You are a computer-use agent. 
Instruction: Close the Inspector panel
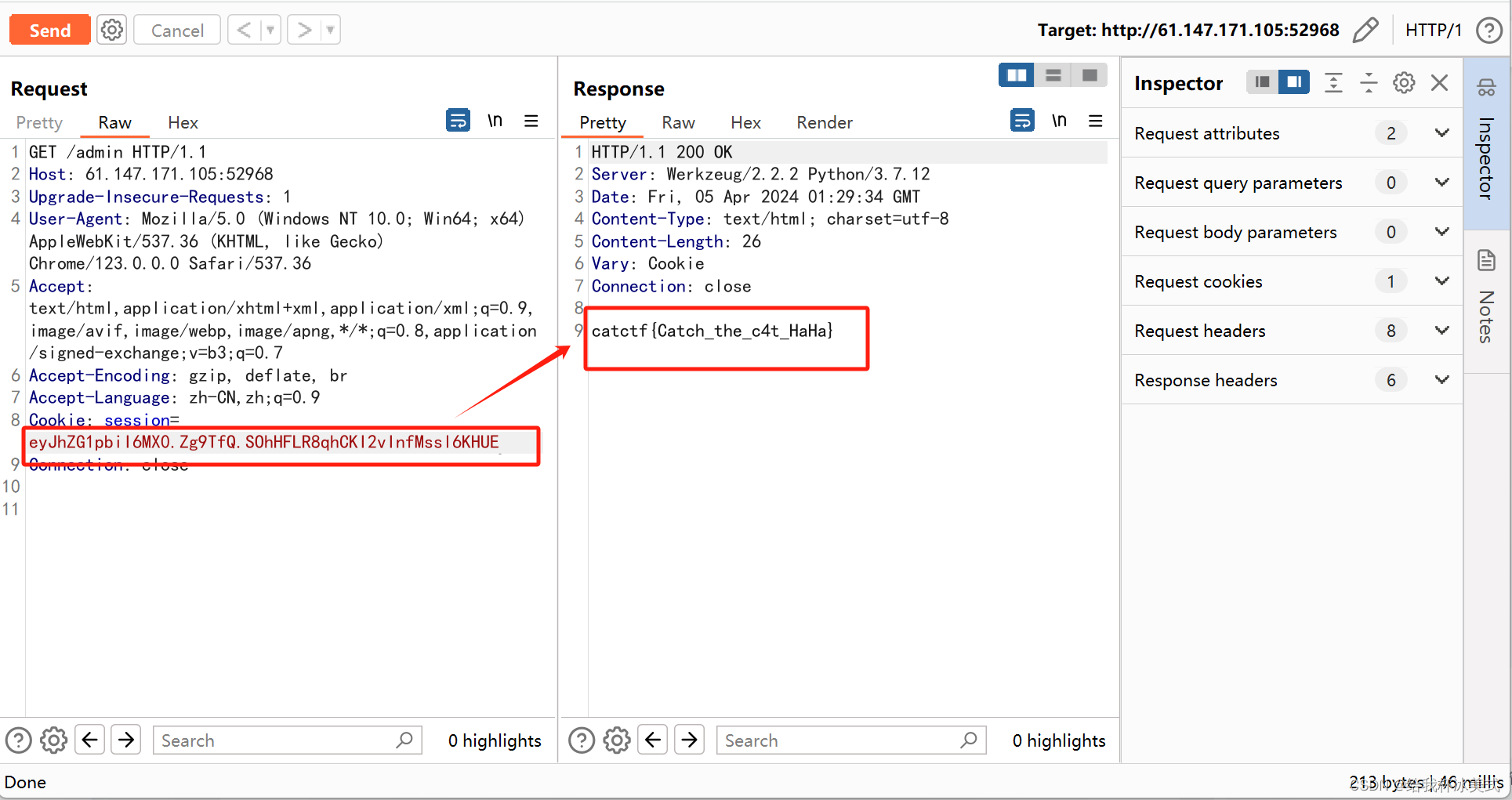click(1439, 82)
